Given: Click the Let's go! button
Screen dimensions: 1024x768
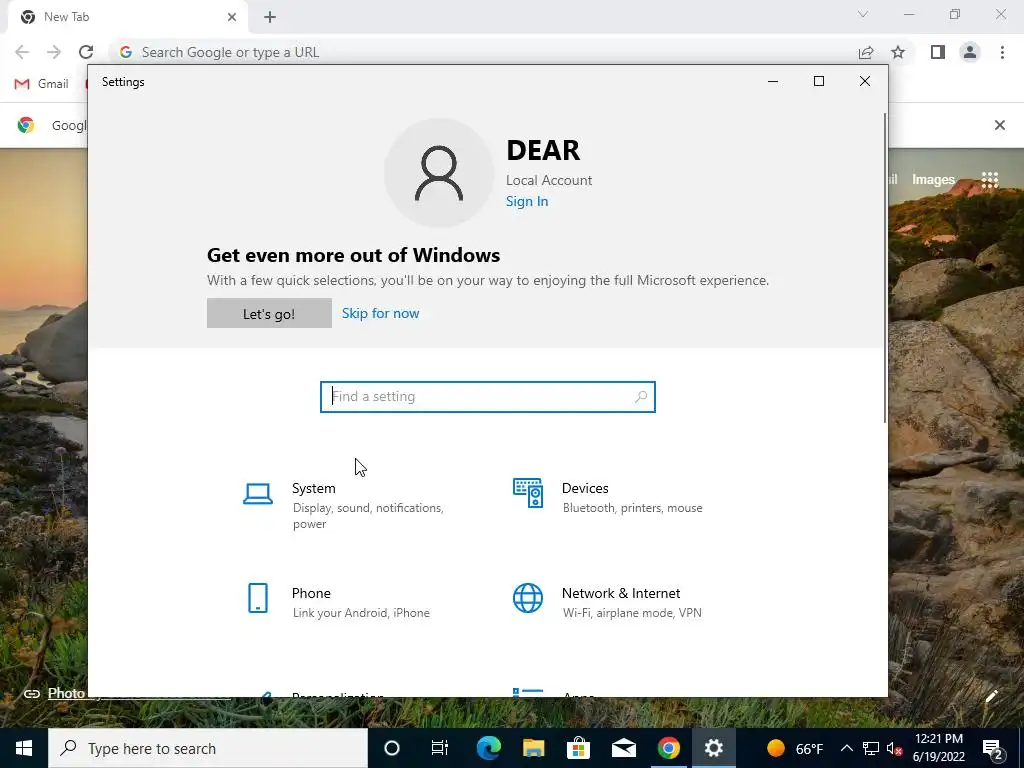Looking at the screenshot, I should coord(269,313).
